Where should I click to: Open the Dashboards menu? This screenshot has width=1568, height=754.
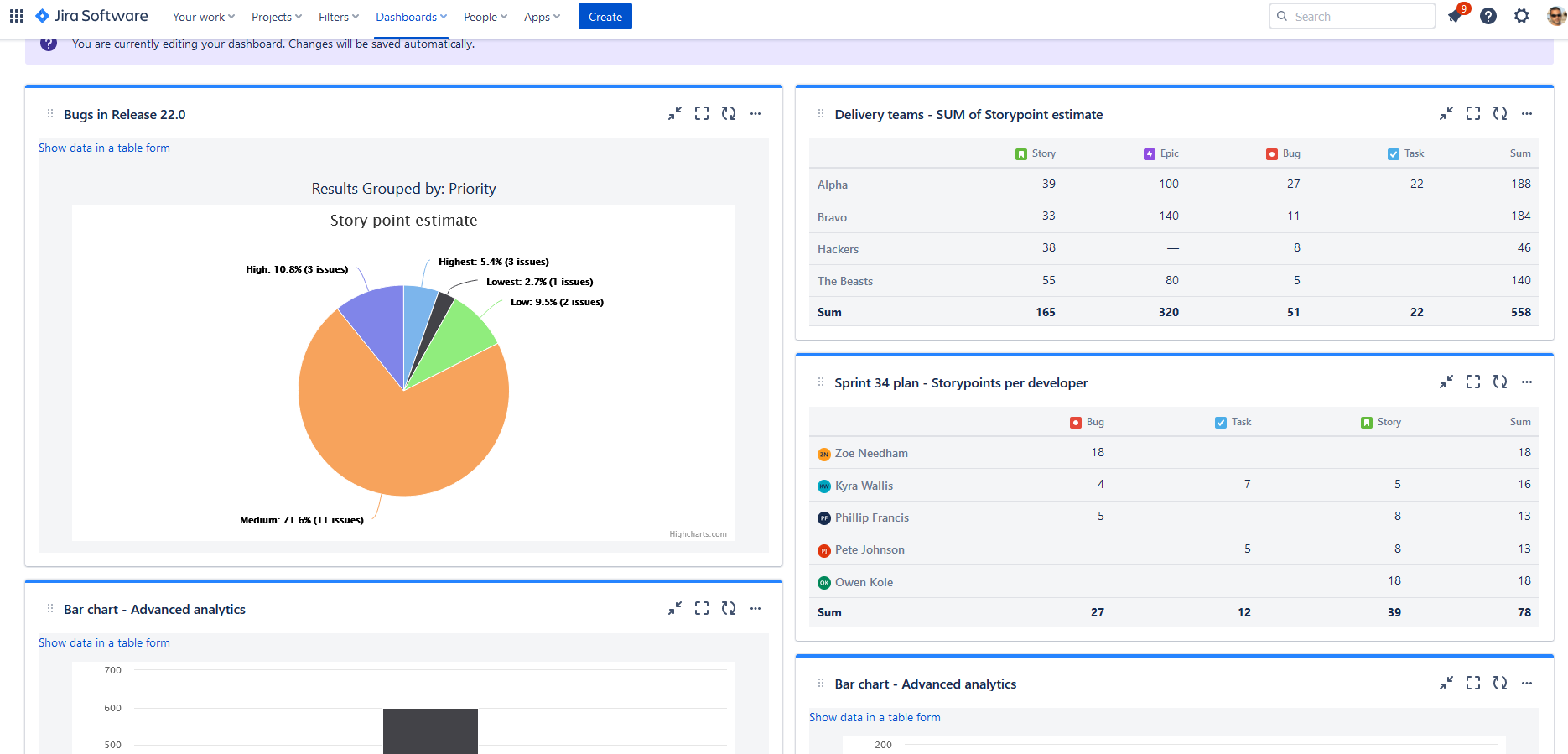[x=411, y=17]
